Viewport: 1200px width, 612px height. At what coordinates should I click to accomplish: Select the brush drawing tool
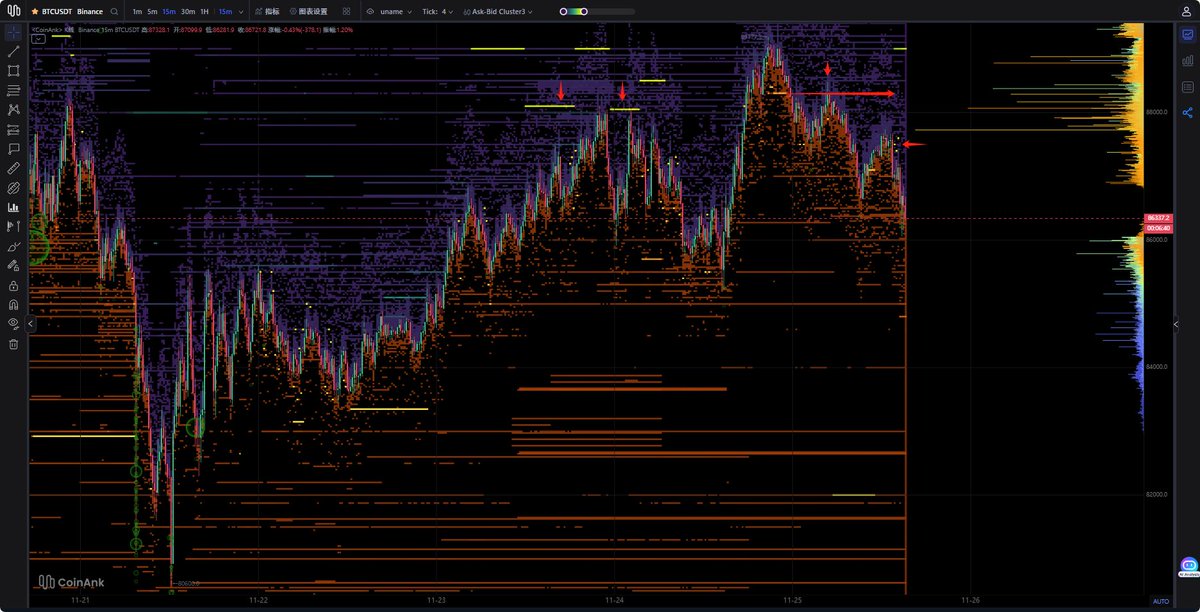pyautogui.click(x=13, y=247)
